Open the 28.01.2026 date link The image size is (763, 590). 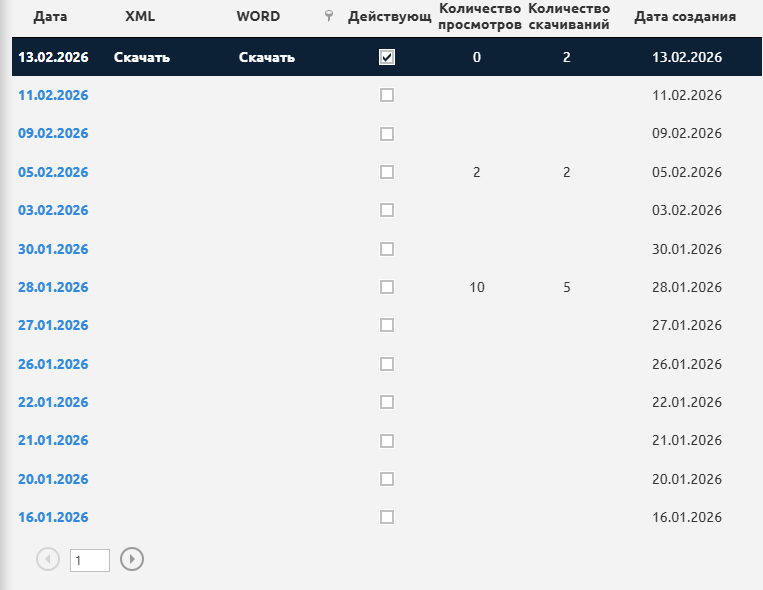point(53,287)
